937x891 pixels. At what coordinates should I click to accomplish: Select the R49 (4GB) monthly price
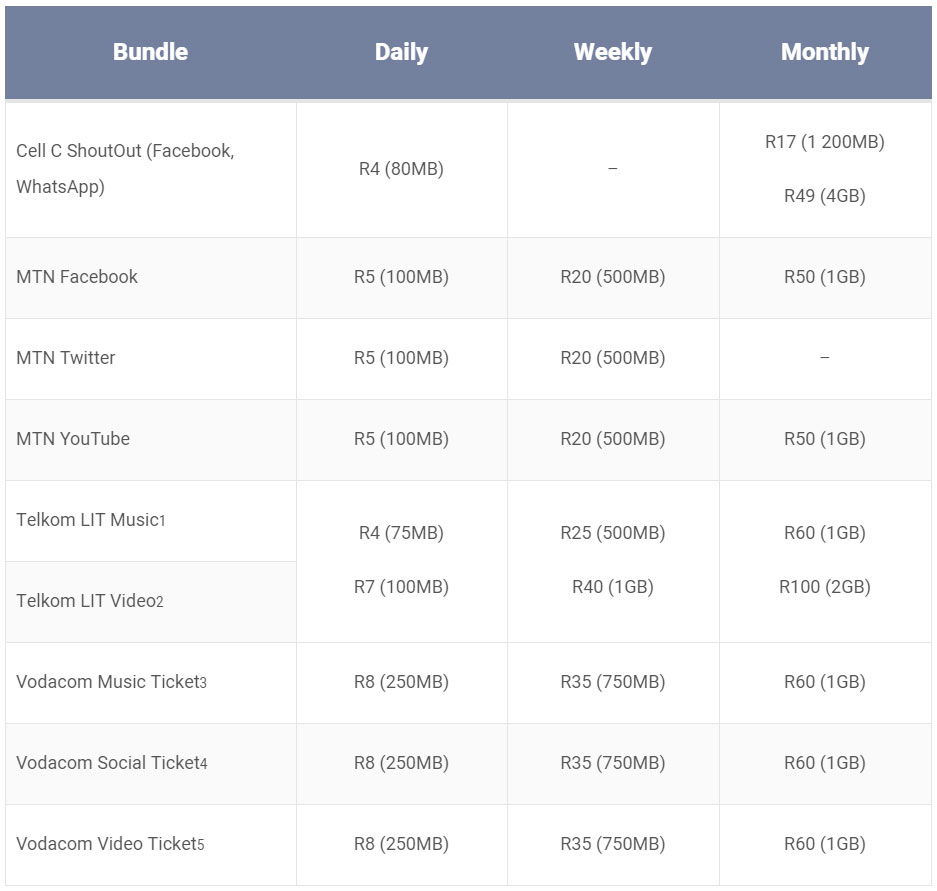tap(824, 196)
